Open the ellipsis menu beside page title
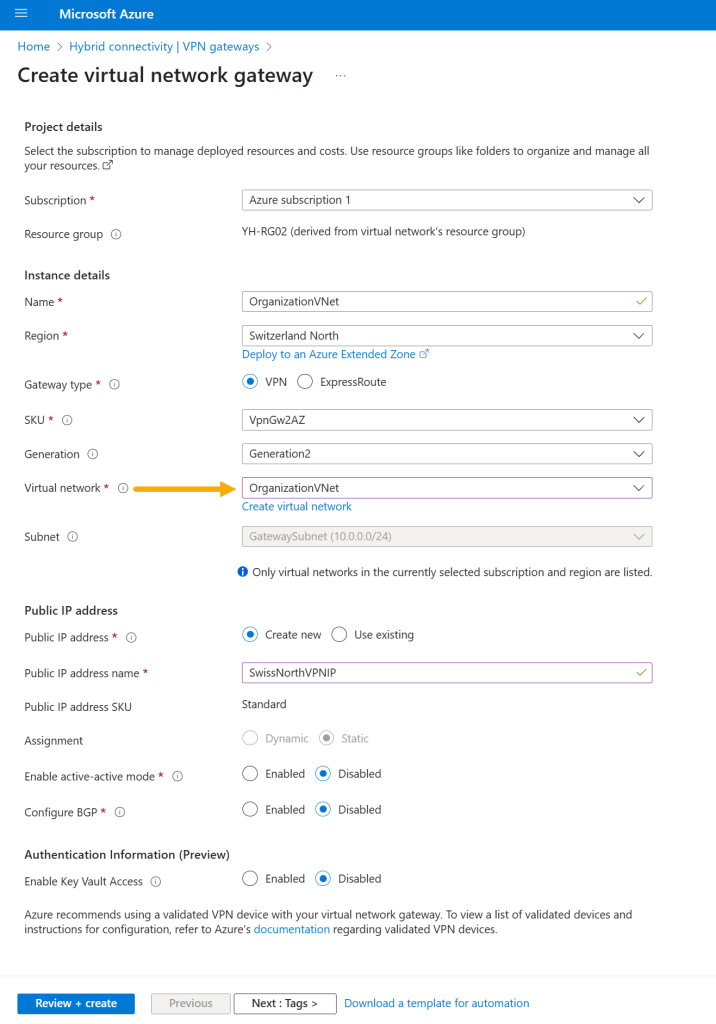This screenshot has width=716, height=1024. (340, 76)
